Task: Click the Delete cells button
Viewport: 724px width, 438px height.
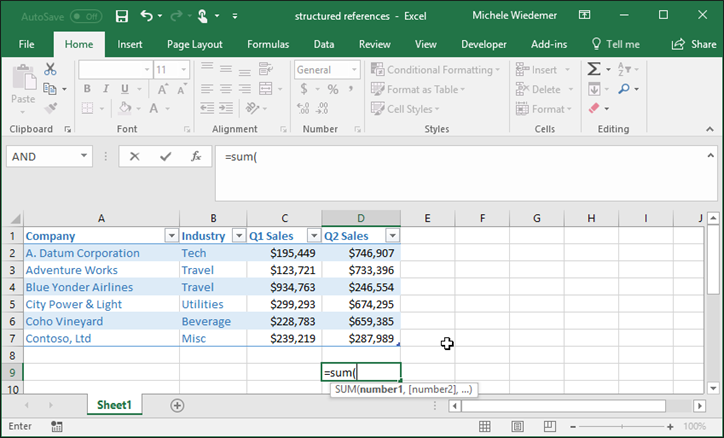Action: (544, 89)
